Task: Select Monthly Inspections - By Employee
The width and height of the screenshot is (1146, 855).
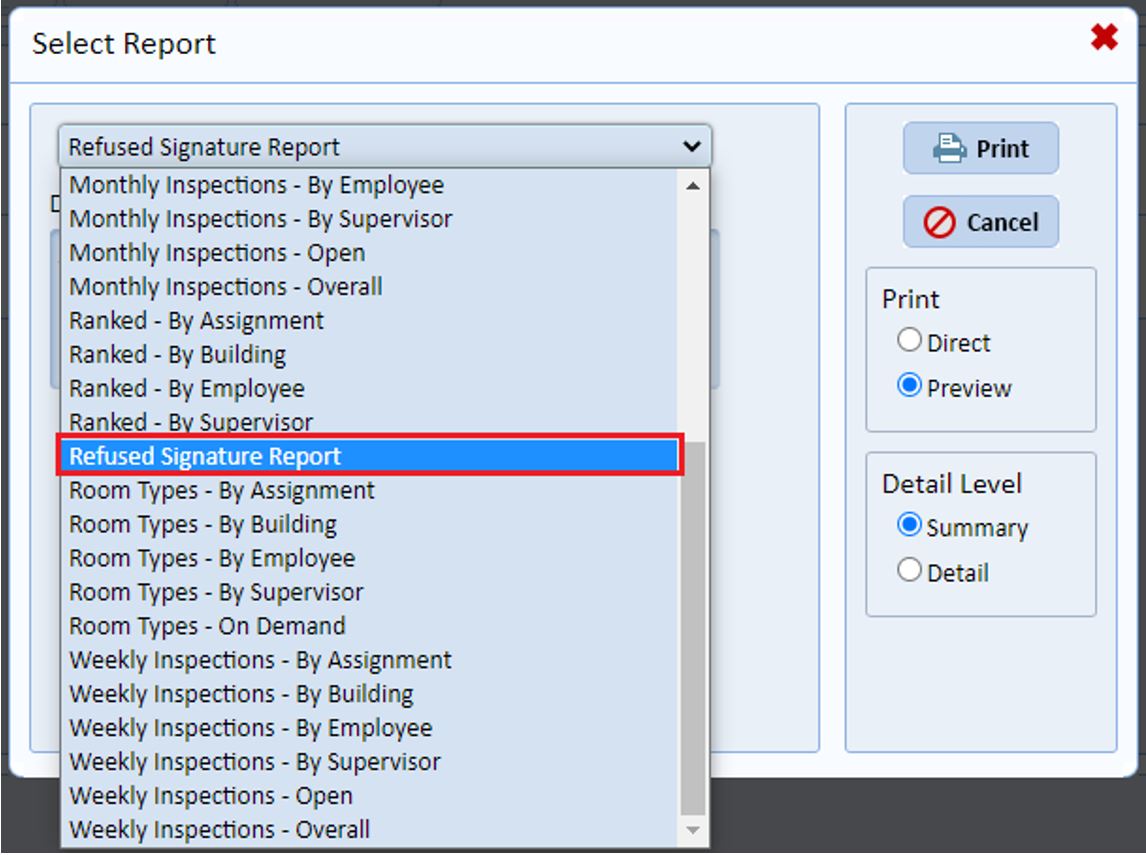Action: click(x=256, y=185)
